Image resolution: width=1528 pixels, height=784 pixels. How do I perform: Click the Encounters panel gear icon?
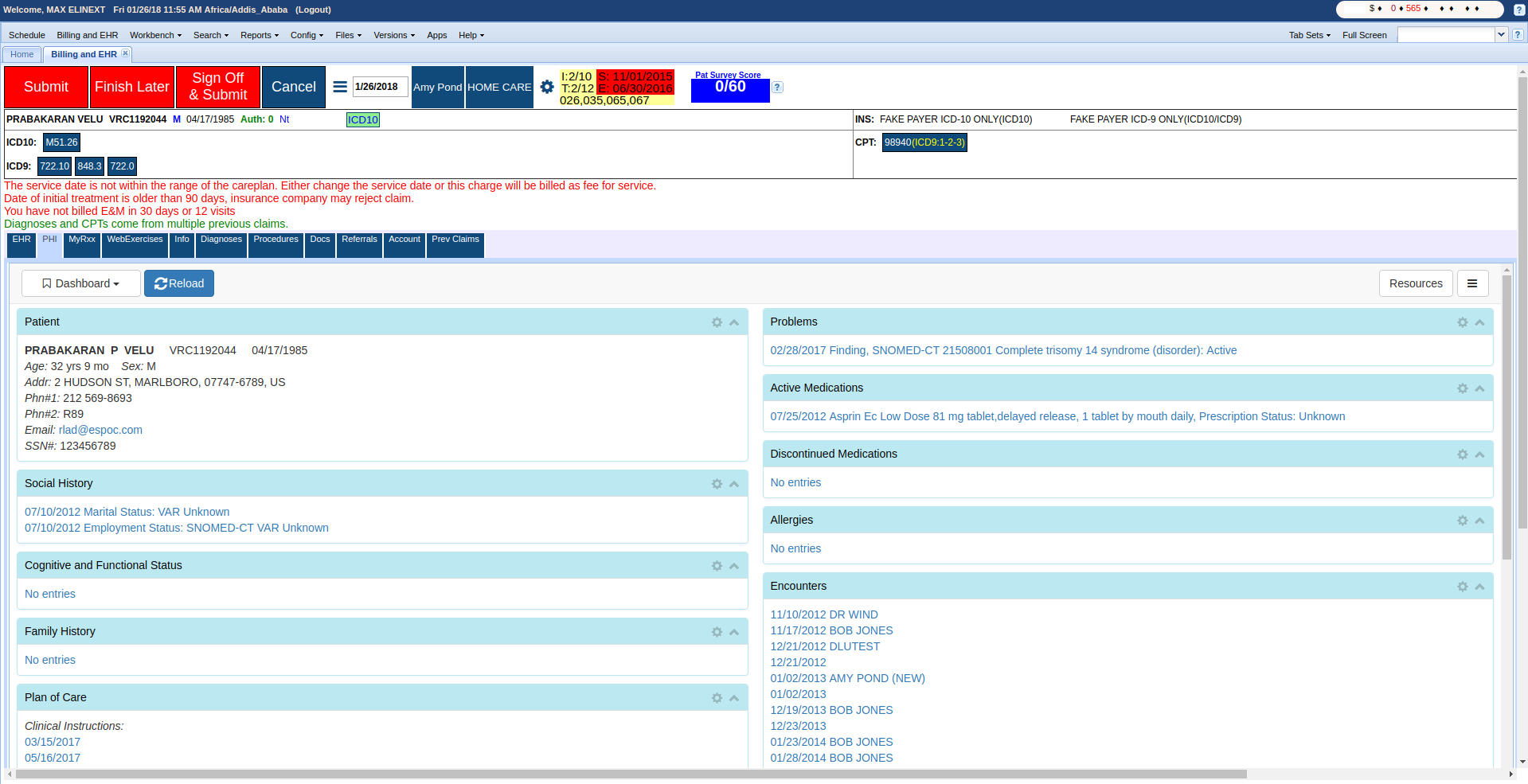click(x=1462, y=587)
